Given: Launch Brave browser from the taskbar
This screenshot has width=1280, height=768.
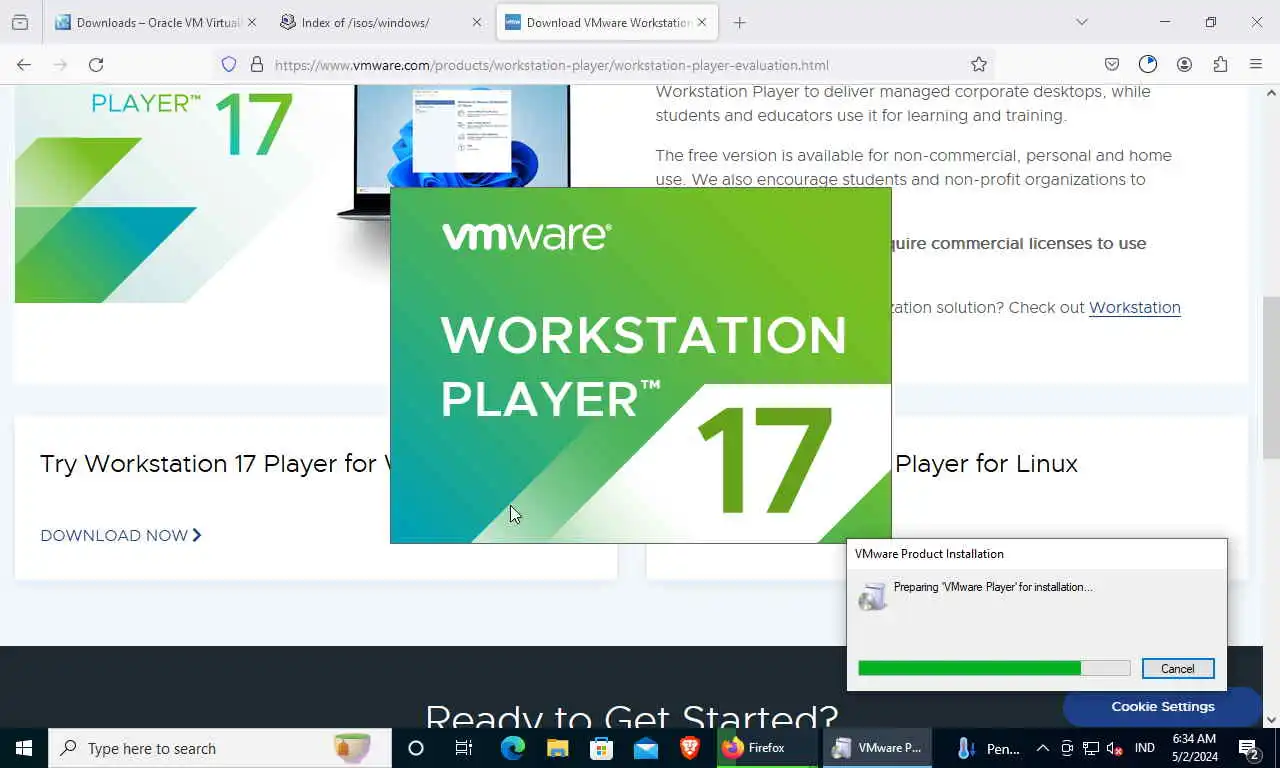Looking at the screenshot, I should (x=690, y=748).
